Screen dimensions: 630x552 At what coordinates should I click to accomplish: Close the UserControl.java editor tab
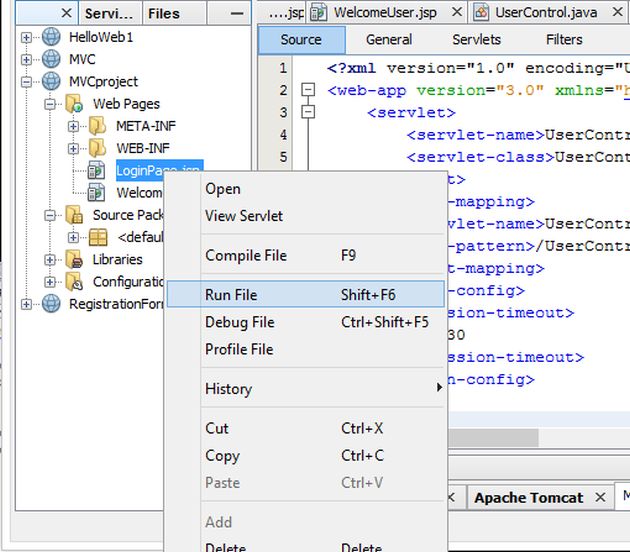pyautogui.click(x=618, y=12)
